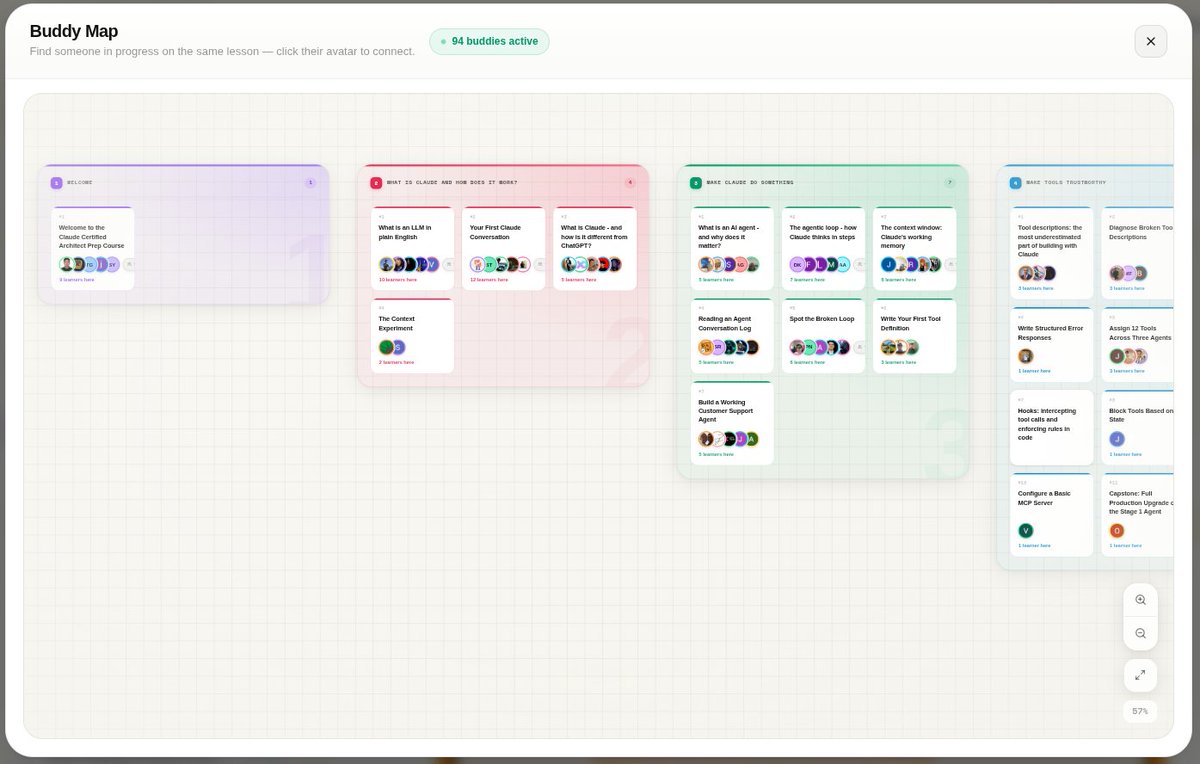The image size is (1200, 764).
Task: Click the MAKE CLAUDE DO SOMETHING section header
Action: pyautogui.click(x=750, y=183)
